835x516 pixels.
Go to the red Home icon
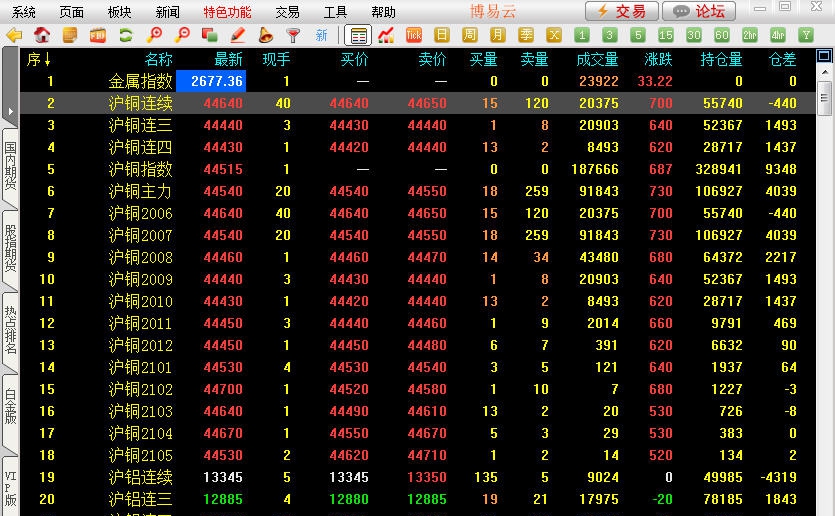(x=42, y=36)
